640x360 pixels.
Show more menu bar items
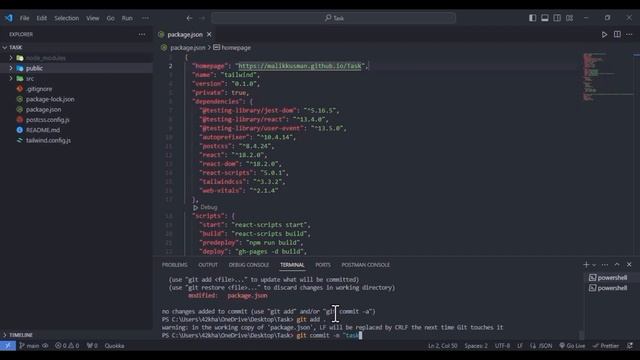click(x=145, y=18)
